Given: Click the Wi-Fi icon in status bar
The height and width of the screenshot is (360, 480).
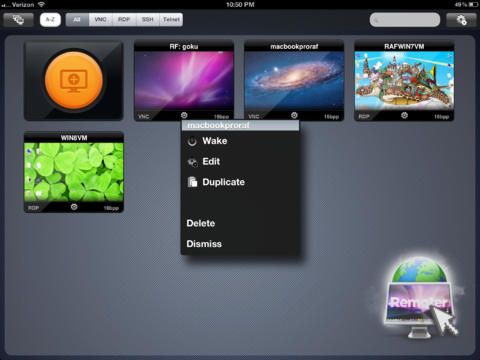Looking at the screenshot, I should (x=41, y=4).
